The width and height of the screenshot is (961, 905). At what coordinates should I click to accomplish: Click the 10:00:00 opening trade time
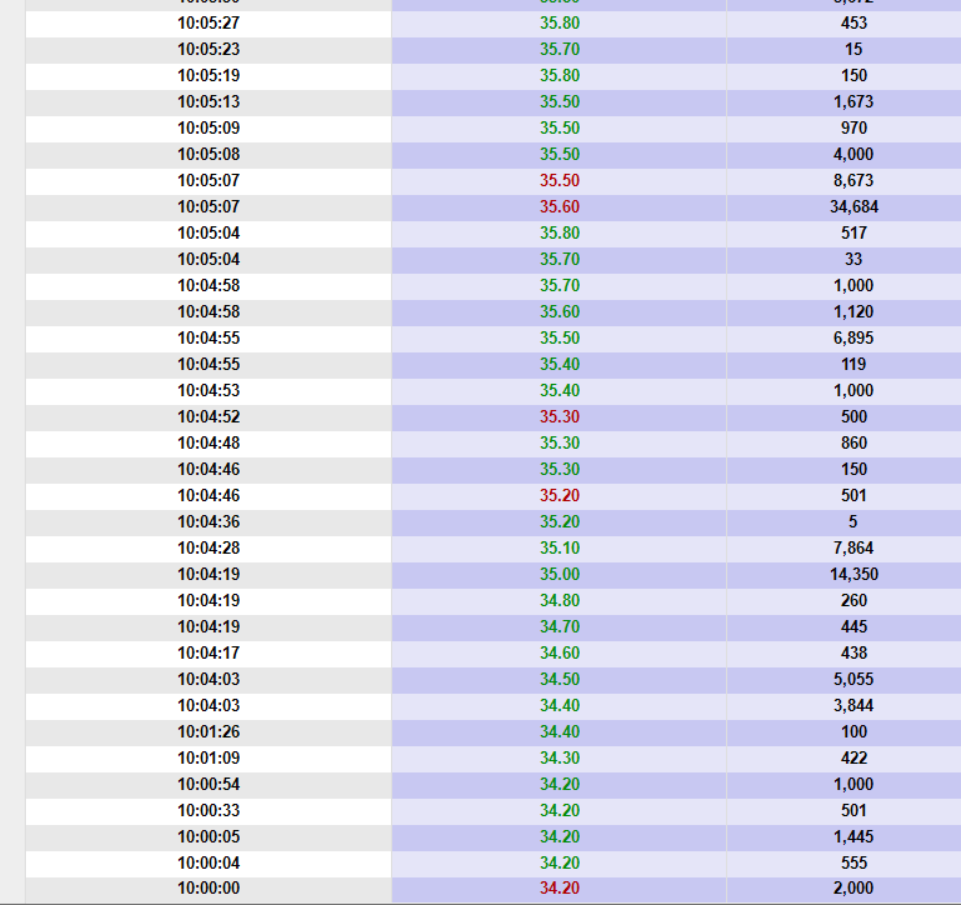(208, 888)
